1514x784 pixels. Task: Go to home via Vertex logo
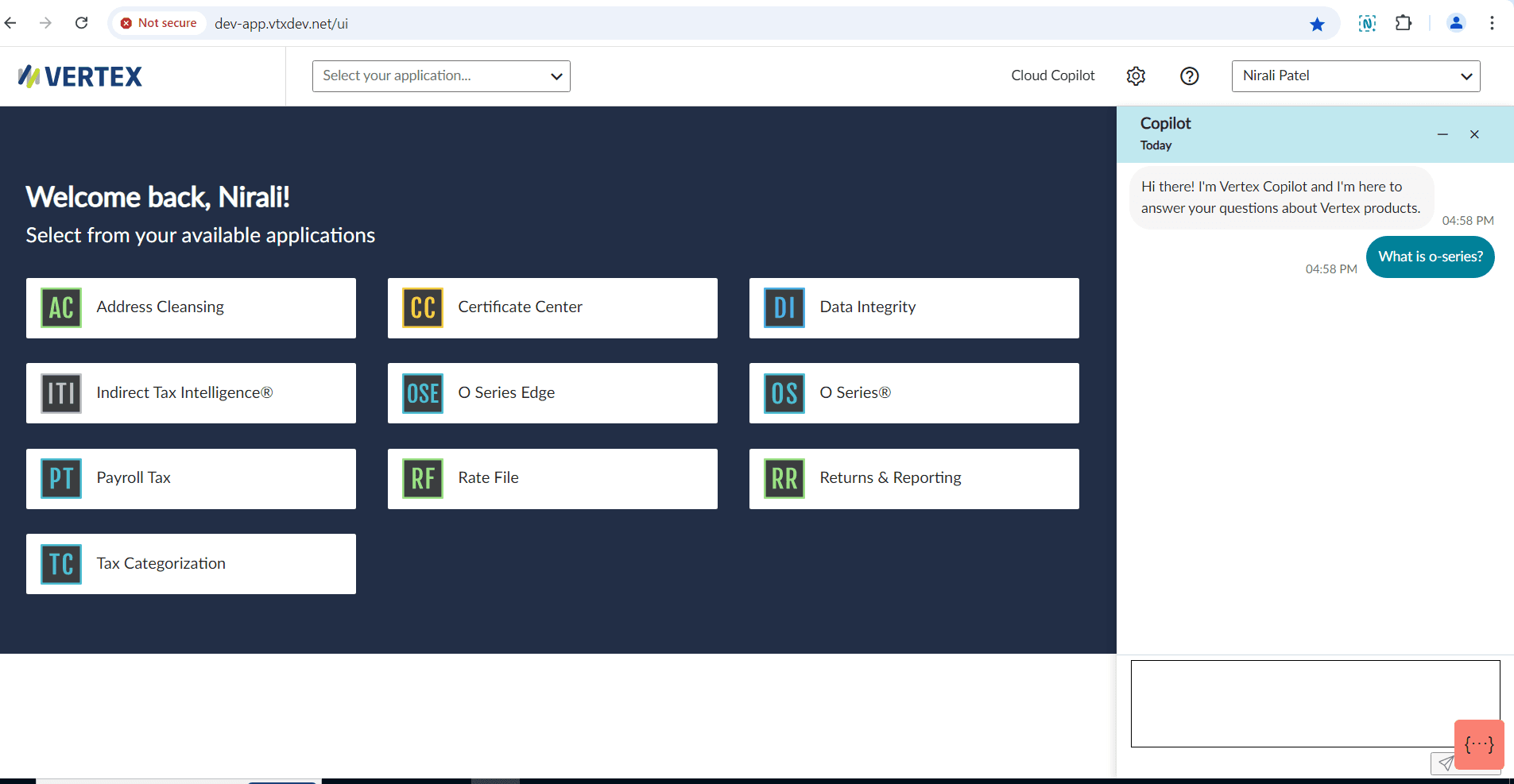pos(80,76)
